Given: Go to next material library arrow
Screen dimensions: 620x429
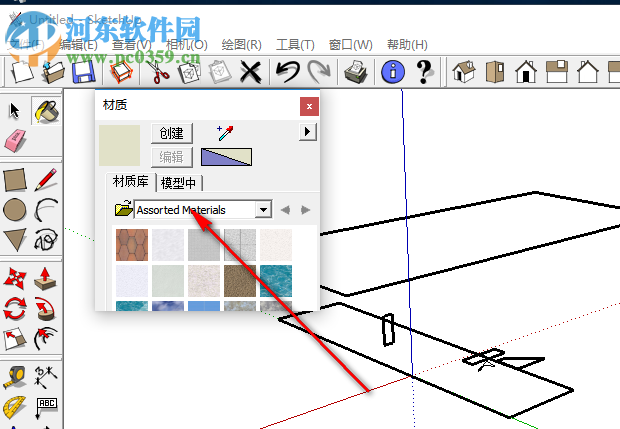Looking at the screenshot, I should point(305,210).
